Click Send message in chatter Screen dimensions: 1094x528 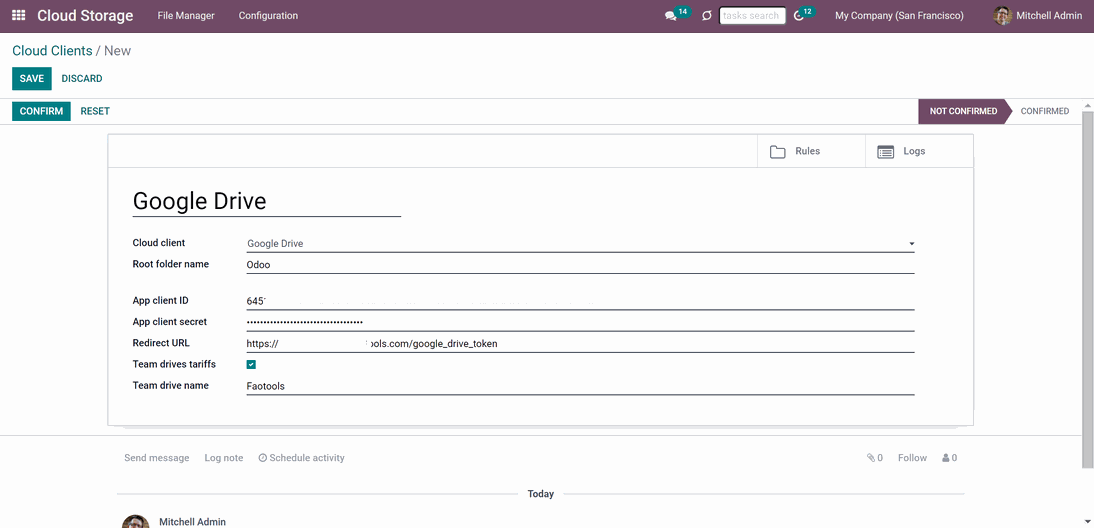tap(156, 458)
